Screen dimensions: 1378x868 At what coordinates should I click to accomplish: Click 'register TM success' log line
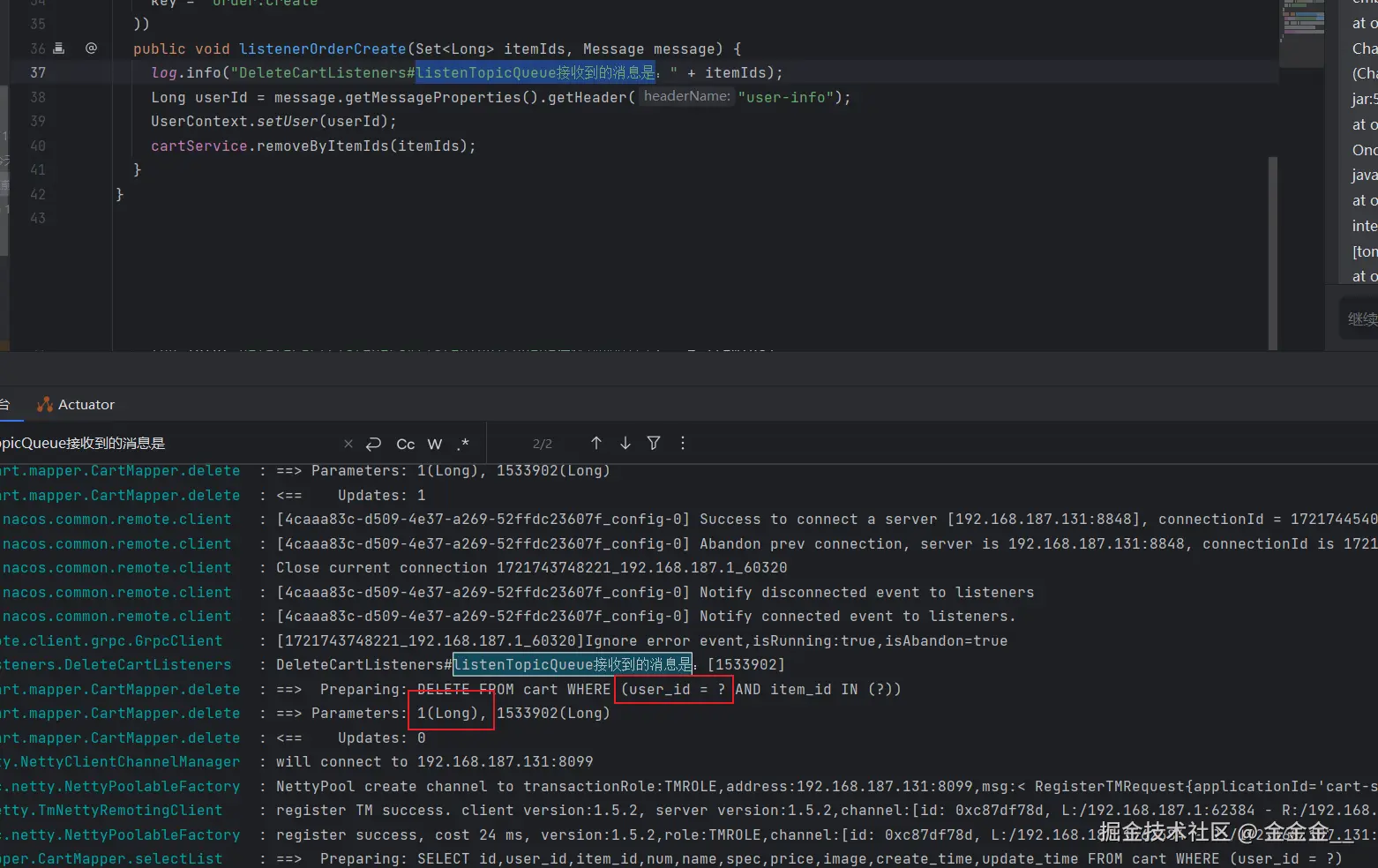click(827, 810)
